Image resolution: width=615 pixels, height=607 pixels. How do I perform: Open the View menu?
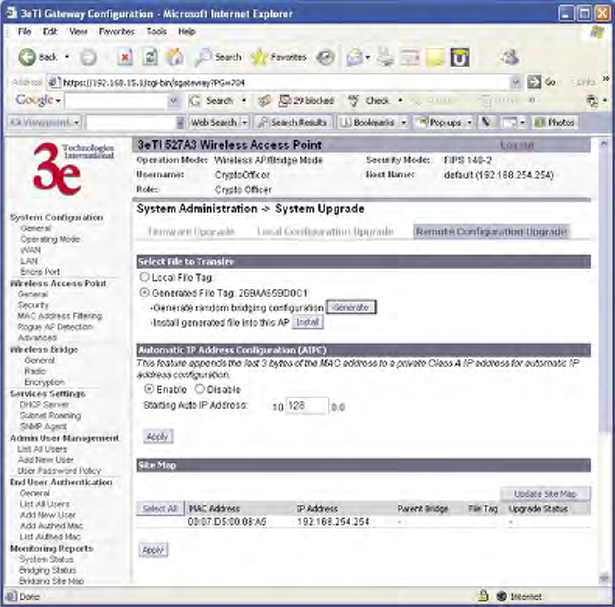[x=78, y=31]
